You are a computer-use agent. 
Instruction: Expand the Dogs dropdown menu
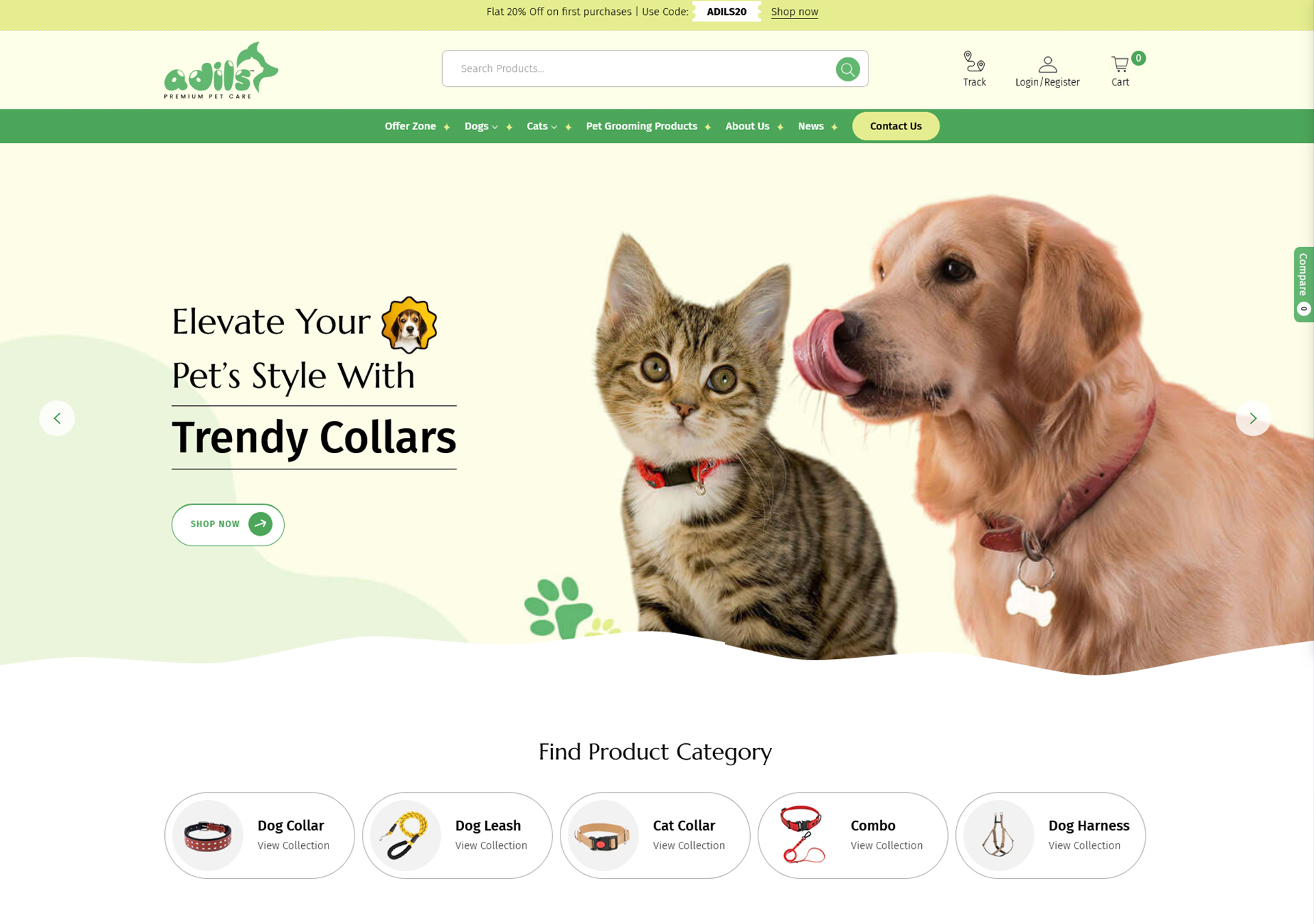click(x=480, y=127)
